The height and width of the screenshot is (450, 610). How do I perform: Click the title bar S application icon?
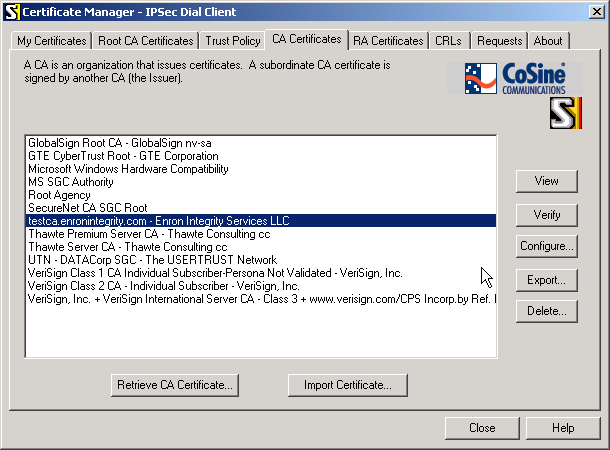coord(11,12)
